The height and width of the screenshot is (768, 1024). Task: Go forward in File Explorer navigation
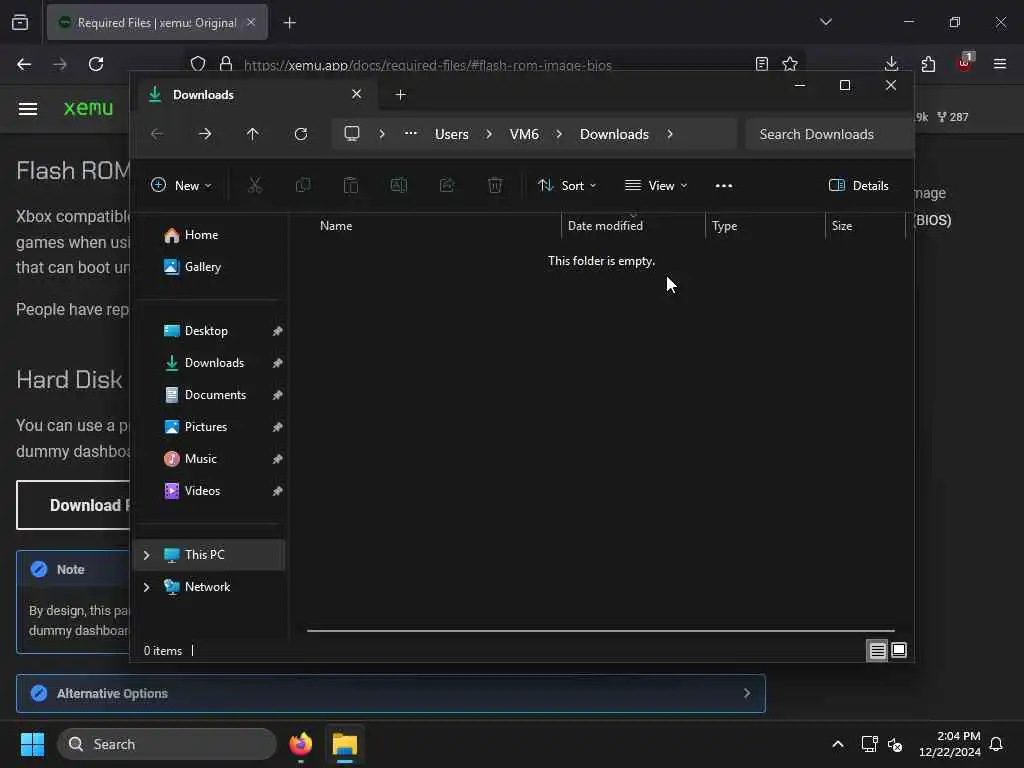[205, 134]
